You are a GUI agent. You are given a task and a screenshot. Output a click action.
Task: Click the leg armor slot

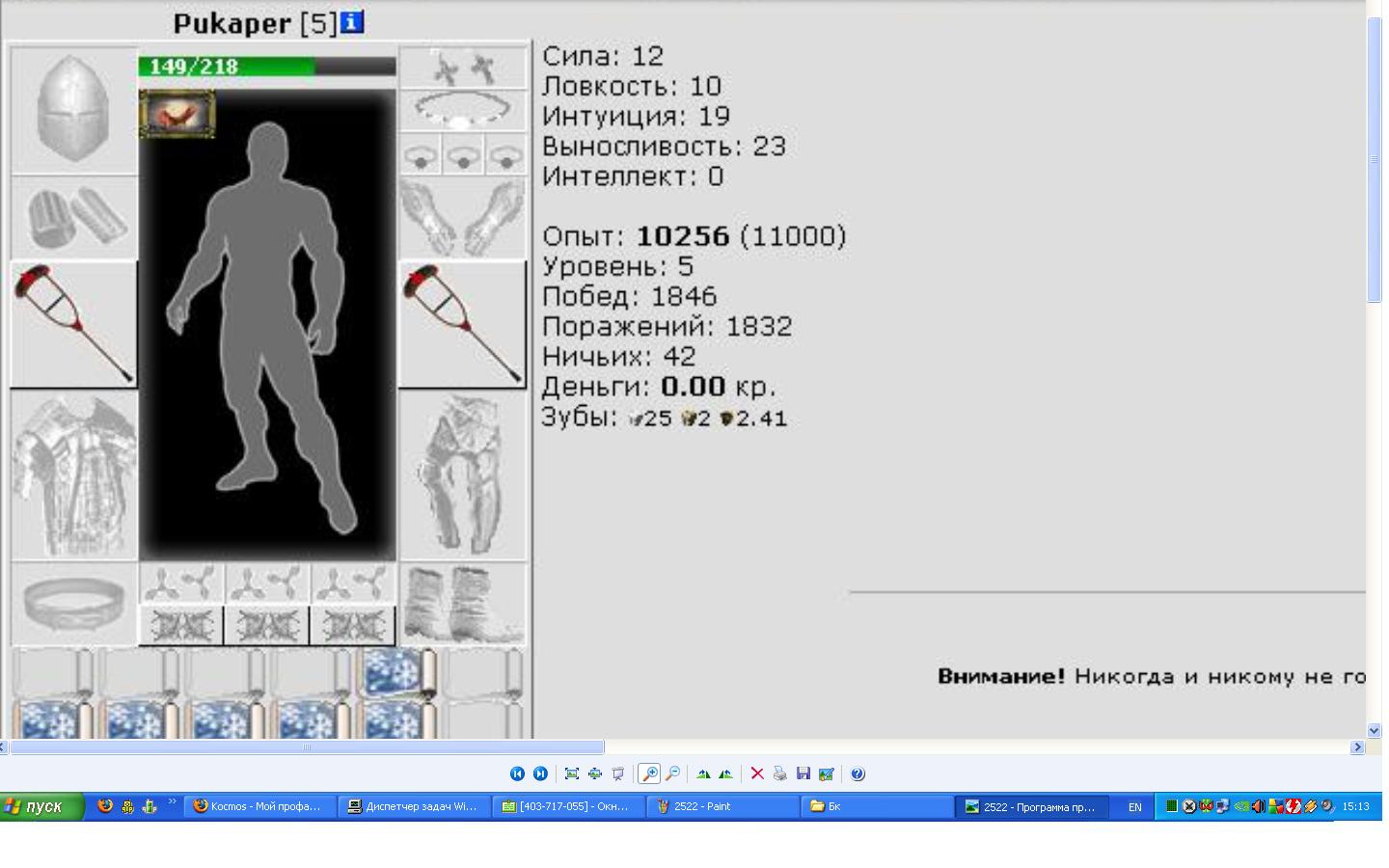(462, 475)
